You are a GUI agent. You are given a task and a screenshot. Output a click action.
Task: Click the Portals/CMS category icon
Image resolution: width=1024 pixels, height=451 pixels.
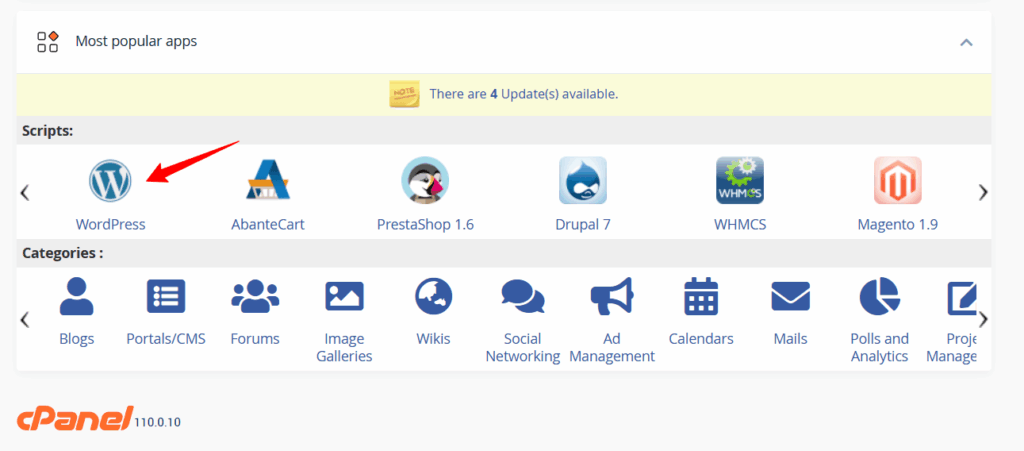166,297
